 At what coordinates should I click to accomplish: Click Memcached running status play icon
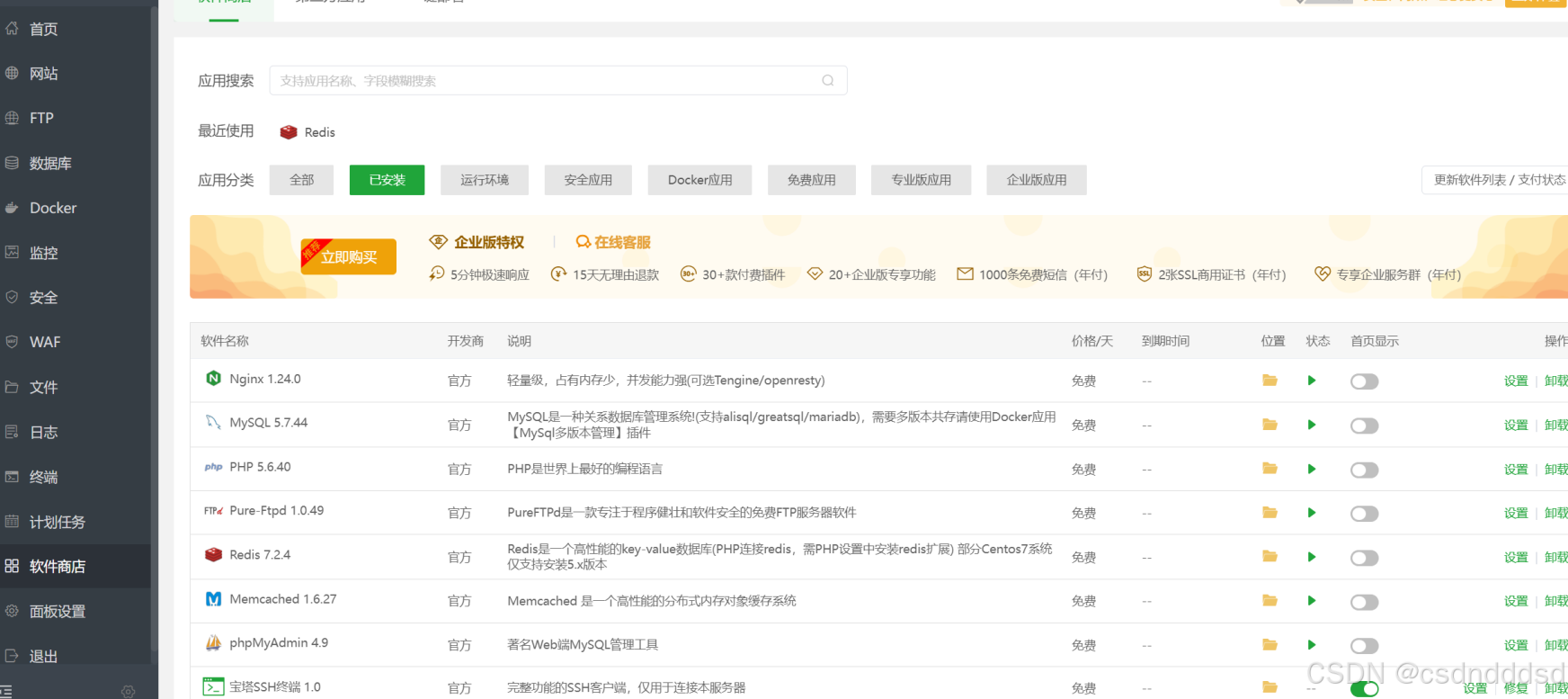click(x=1312, y=600)
